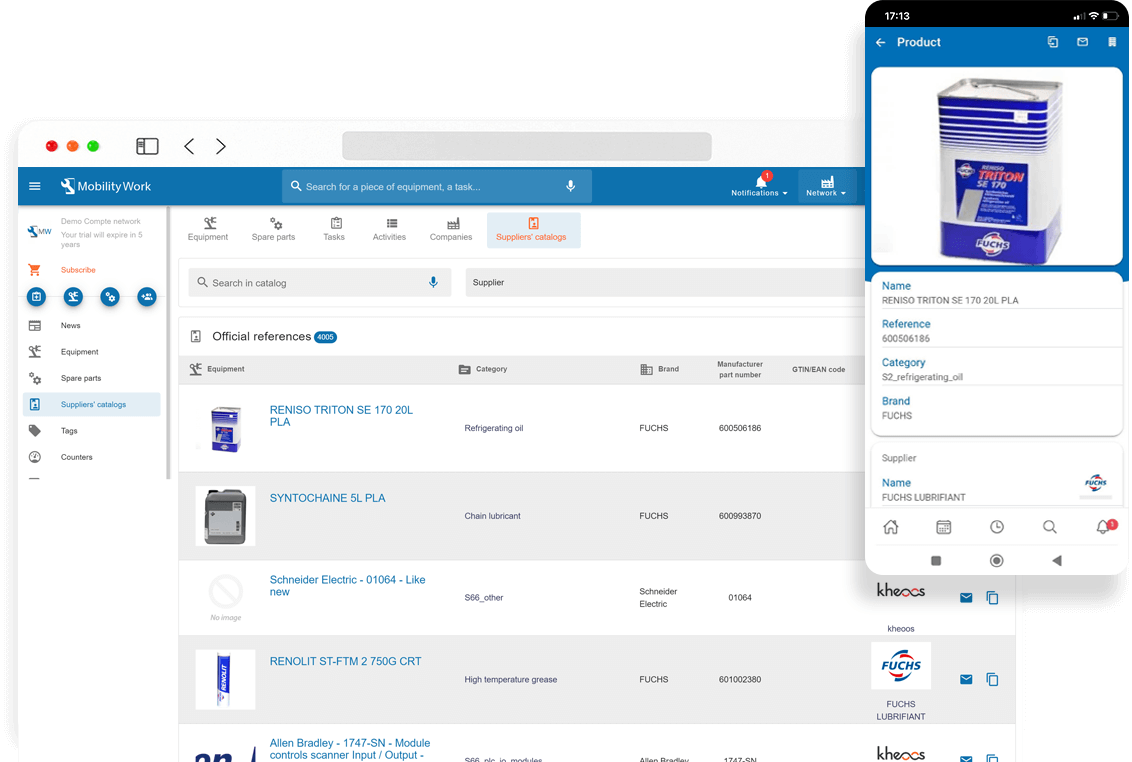Tap the search icon in phone bottom bar
Image resolution: width=1132 pixels, height=762 pixels.
point(1050,527)
